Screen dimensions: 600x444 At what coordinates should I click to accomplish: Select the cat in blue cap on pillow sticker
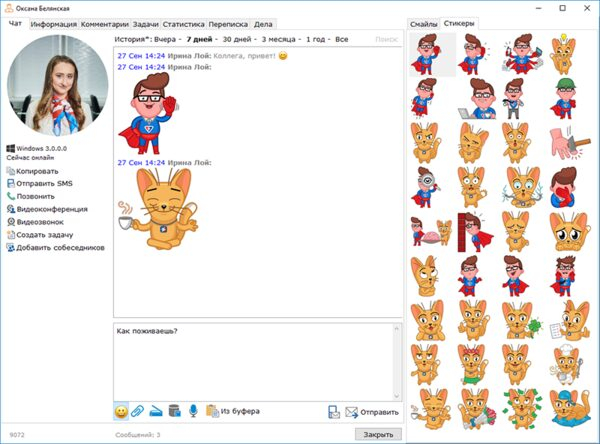tap(570, 408)
